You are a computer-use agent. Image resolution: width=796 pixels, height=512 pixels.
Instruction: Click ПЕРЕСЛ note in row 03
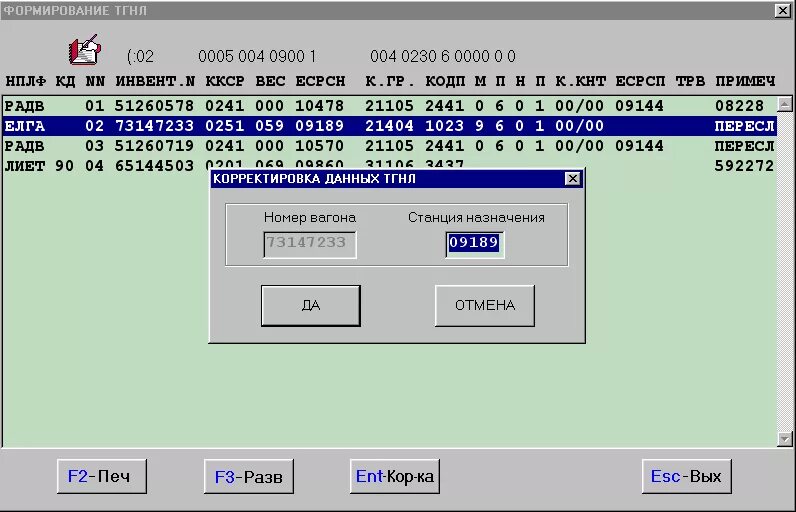tap(745, 146)
